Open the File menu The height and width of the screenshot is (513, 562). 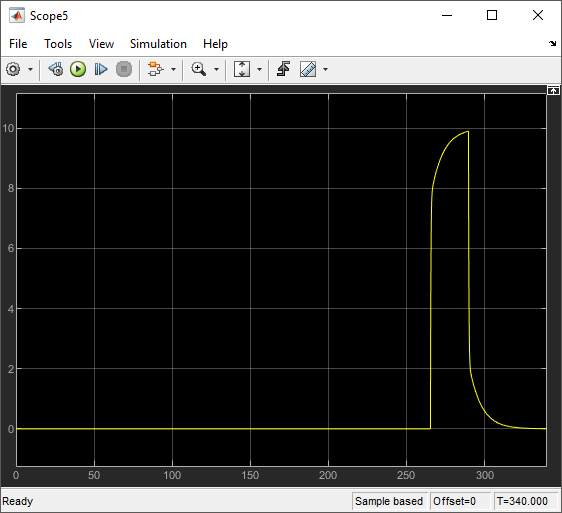[18, 44]
